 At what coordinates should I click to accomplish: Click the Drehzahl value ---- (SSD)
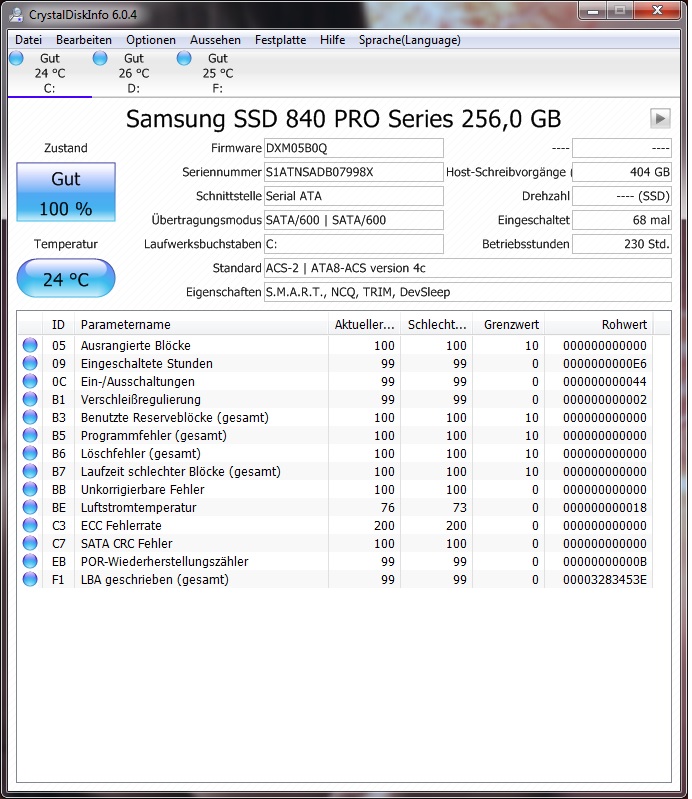point(622,196)
